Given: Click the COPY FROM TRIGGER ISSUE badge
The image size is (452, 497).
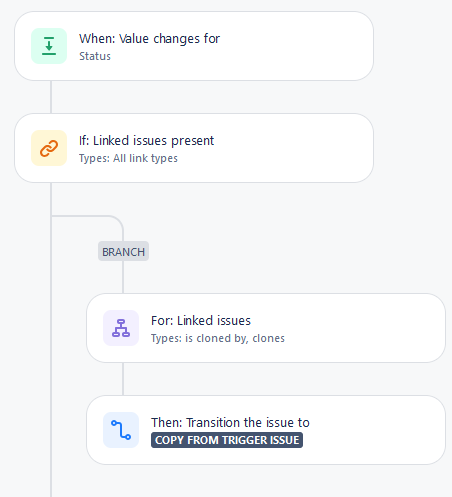Looking at the screenshot, I should click(x=227, y=440).
